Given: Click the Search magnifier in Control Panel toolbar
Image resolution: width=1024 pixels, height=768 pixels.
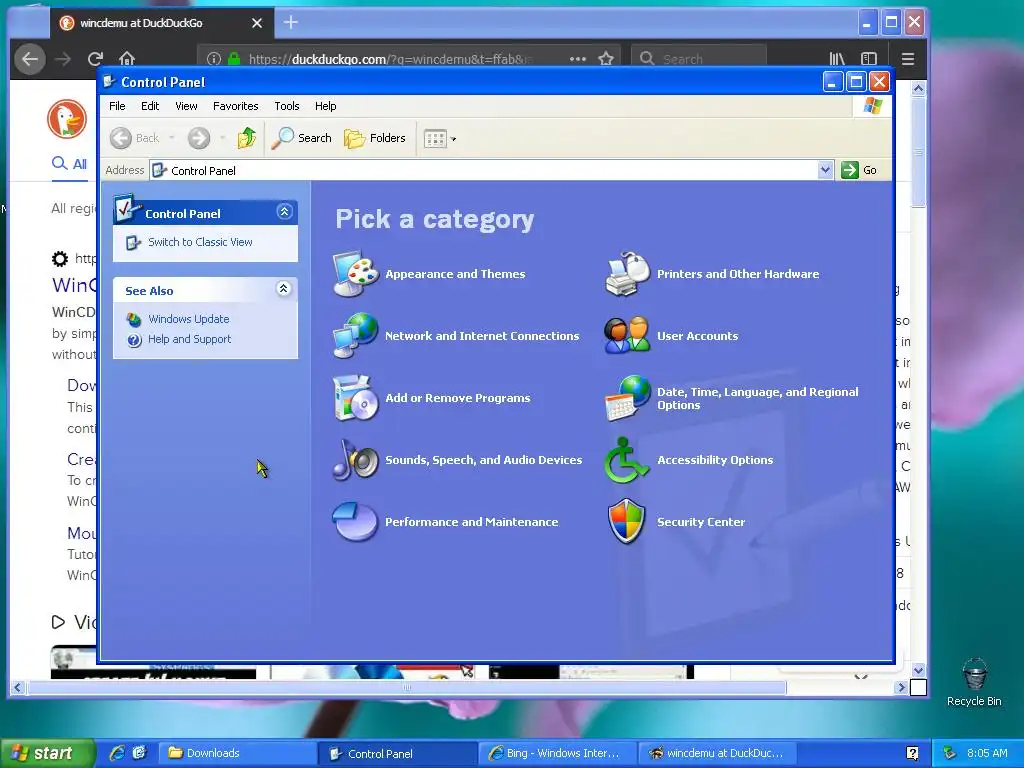Looking at the screenshot, I should click(x=302, y=138).
